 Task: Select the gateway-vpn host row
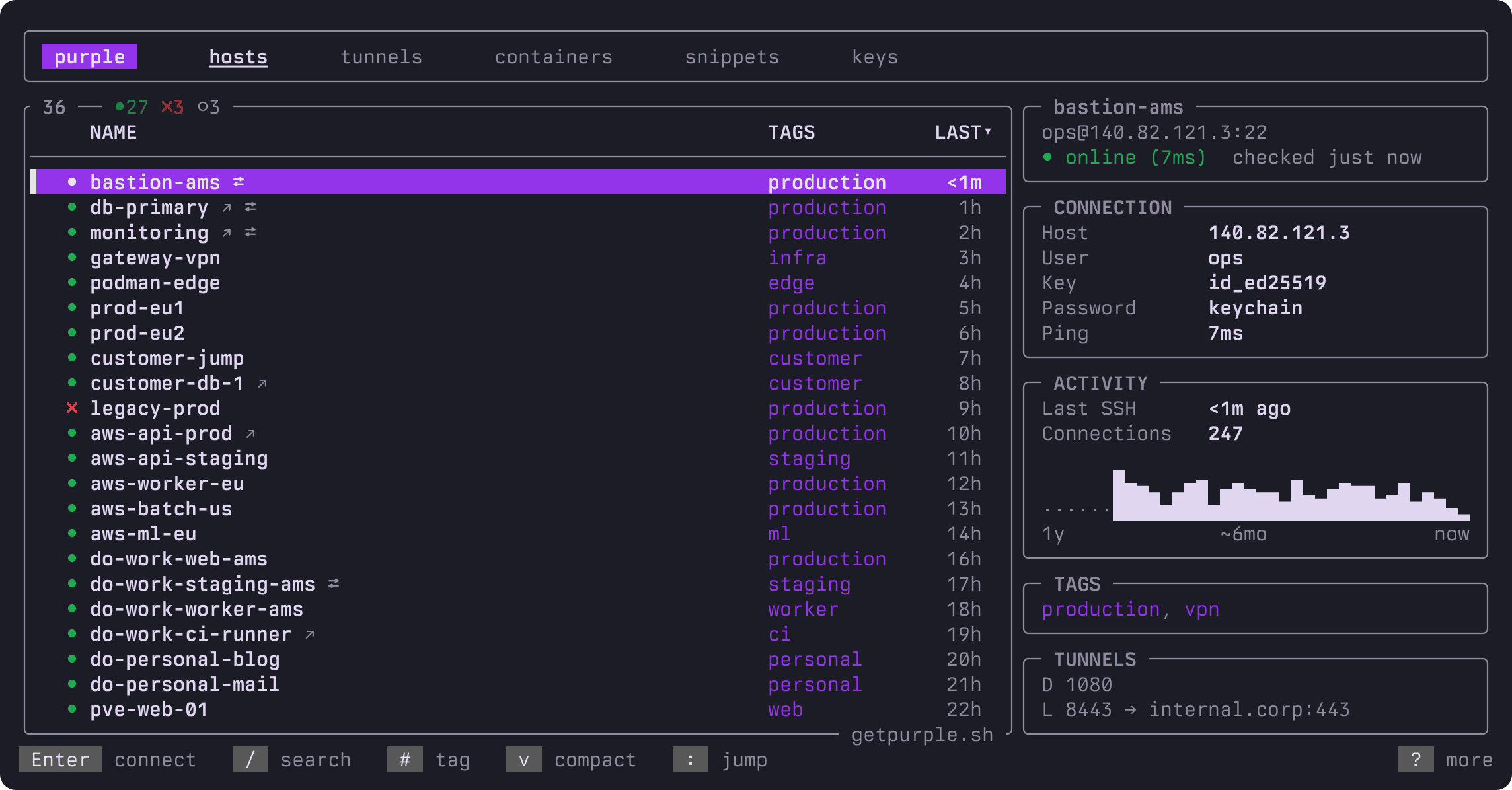pyautogui.click(x=518, y=258)
